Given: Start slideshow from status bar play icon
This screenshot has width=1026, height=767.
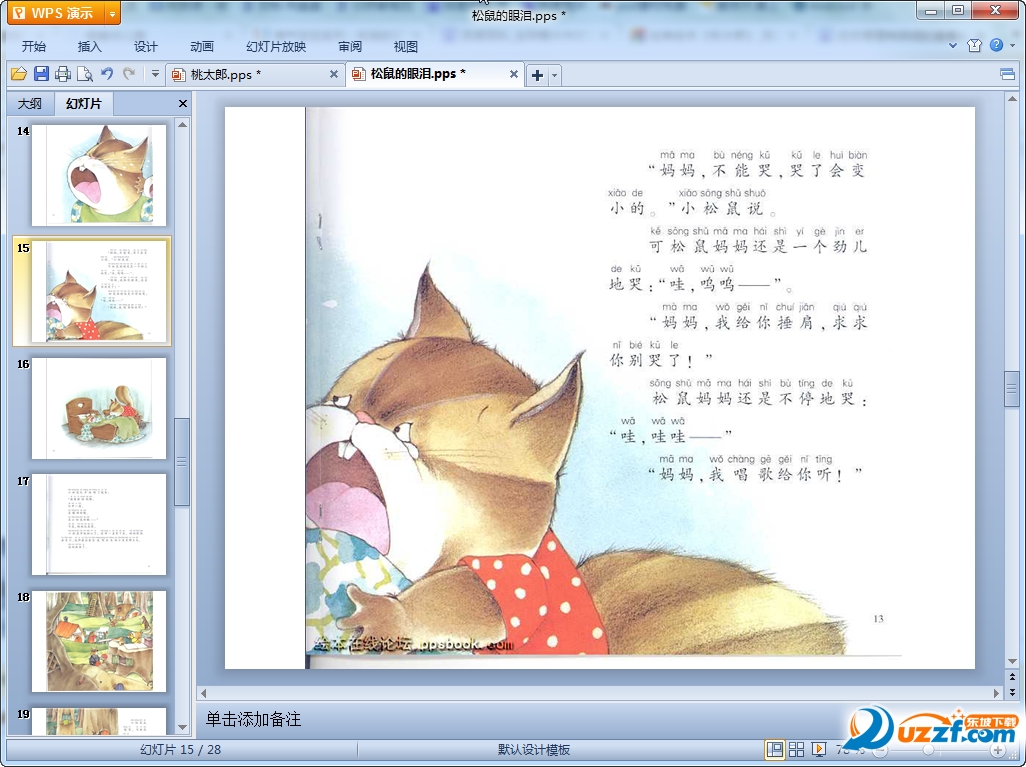Looking at the screenshot, I should tap(819, 750).
